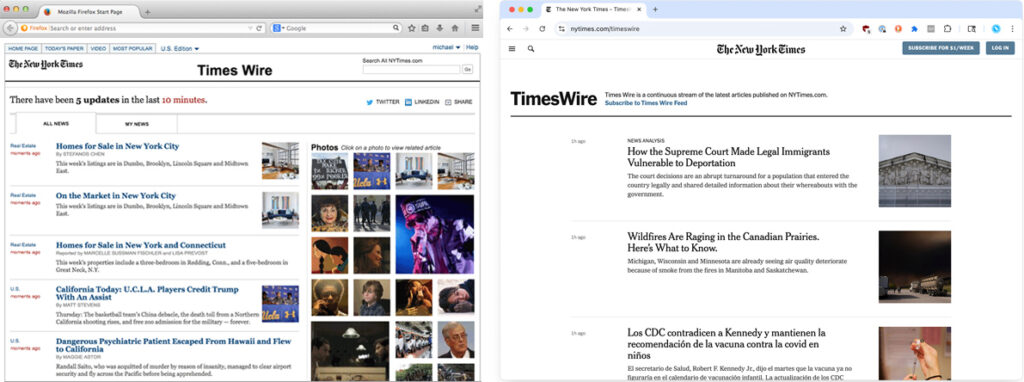Screen dimensions: 1024x382
Task: Click Firefox home icon
Action: point(455,28)
